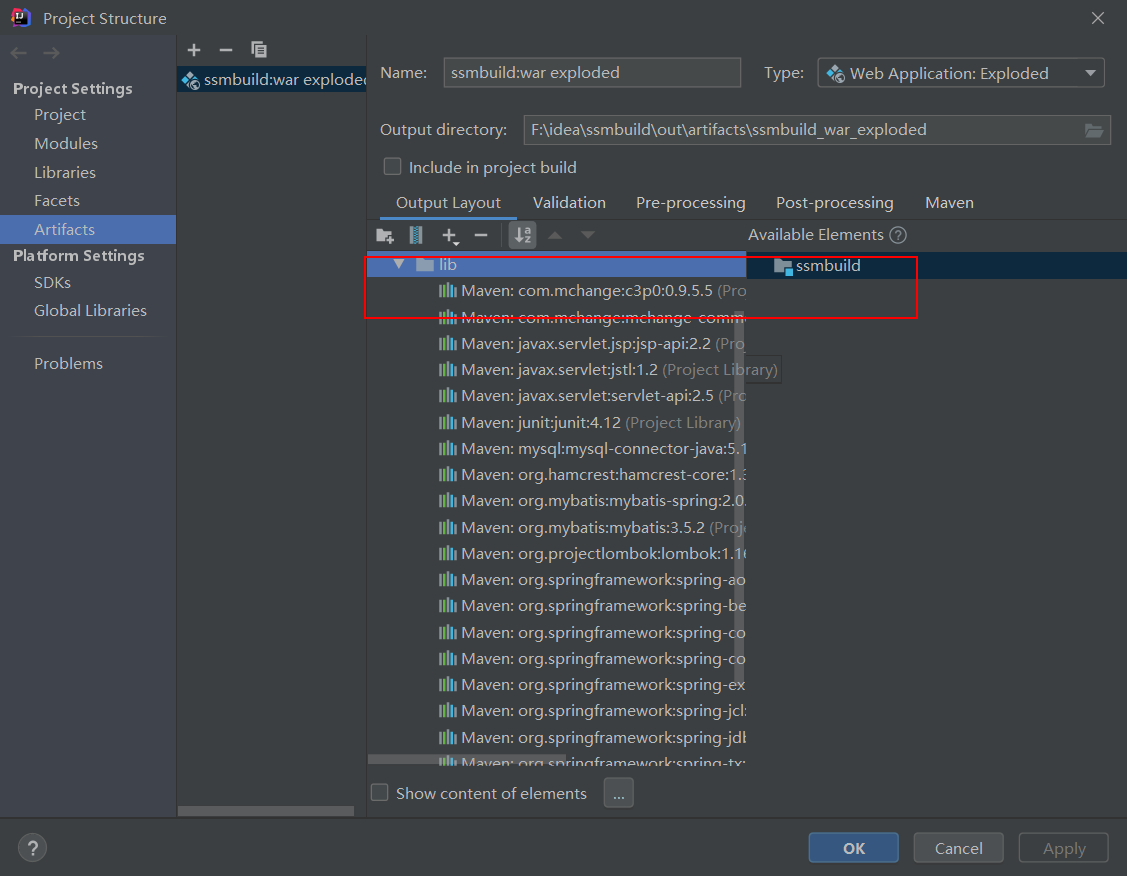Click the artifact list horizontal scrollbar
The image size is (1127, 876).
266,811
